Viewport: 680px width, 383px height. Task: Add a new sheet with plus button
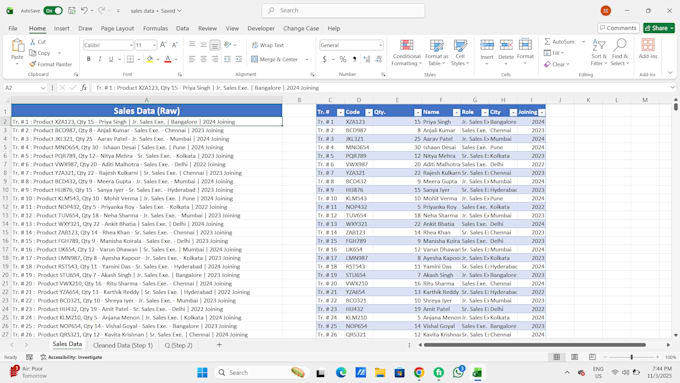pyautogui.click(x=219, y=345)
